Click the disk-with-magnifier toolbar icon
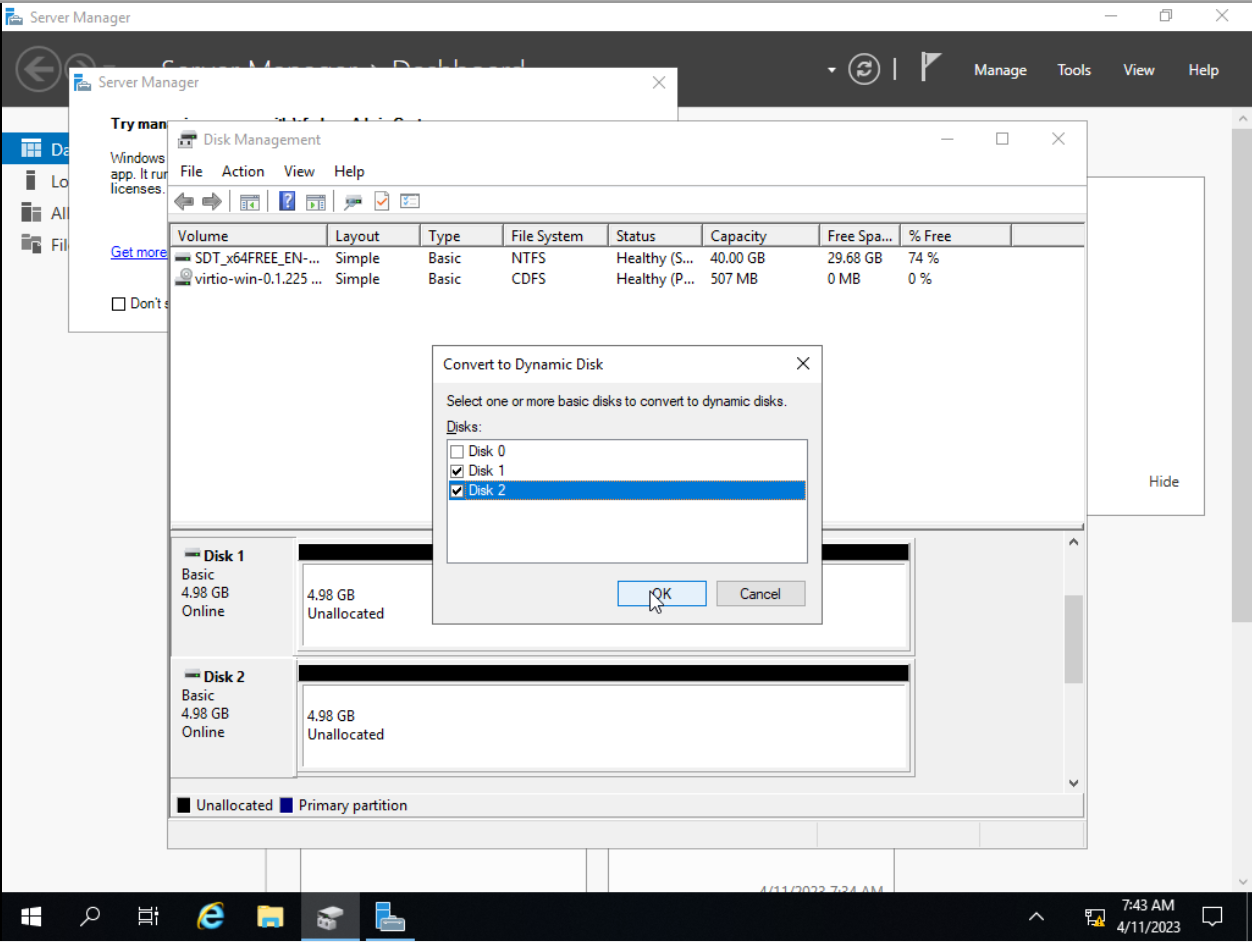The image size is (1252, 942). click(x=353, y=202)
